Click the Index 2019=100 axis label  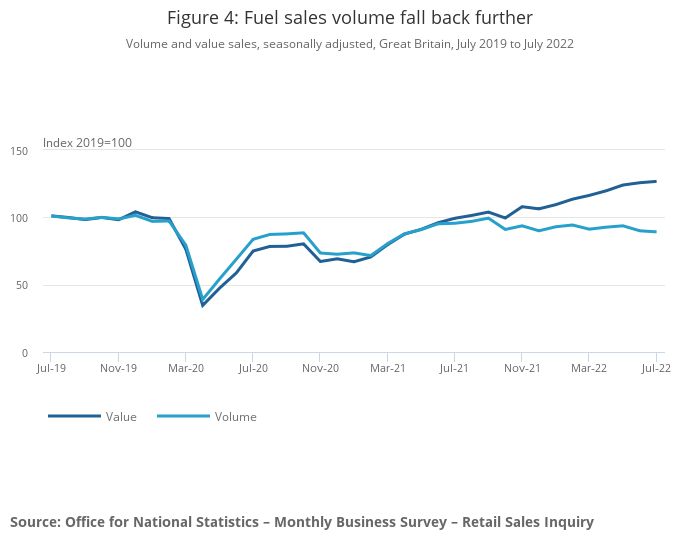point(87,143)
